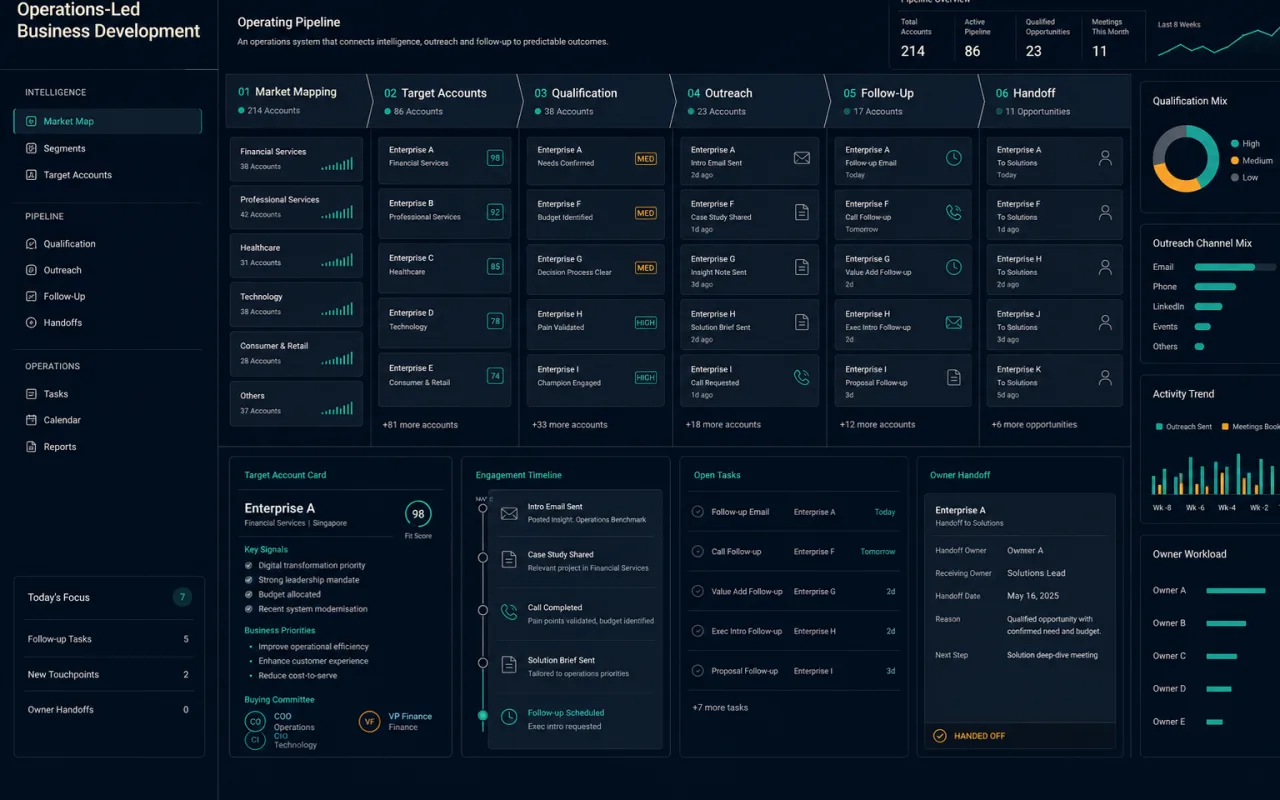
Task: Toggle Recent system modernisation signal check
Action: click(249, 609)
